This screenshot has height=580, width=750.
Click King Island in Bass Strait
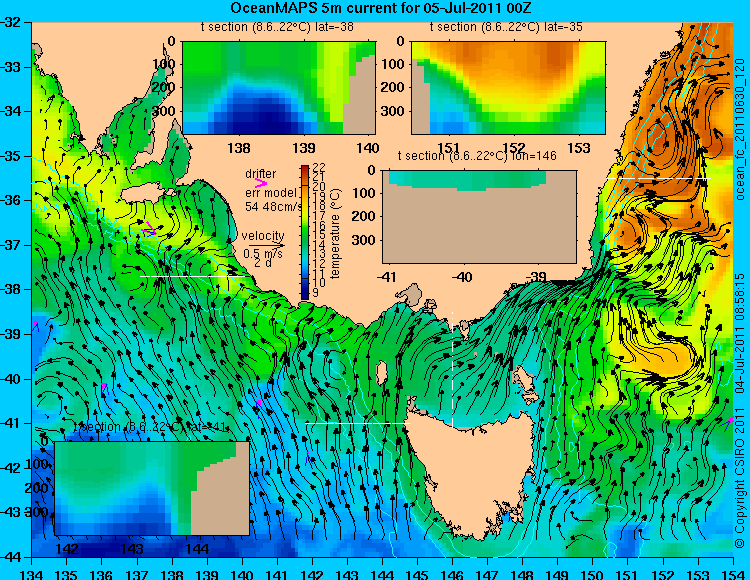pos(381,373)
